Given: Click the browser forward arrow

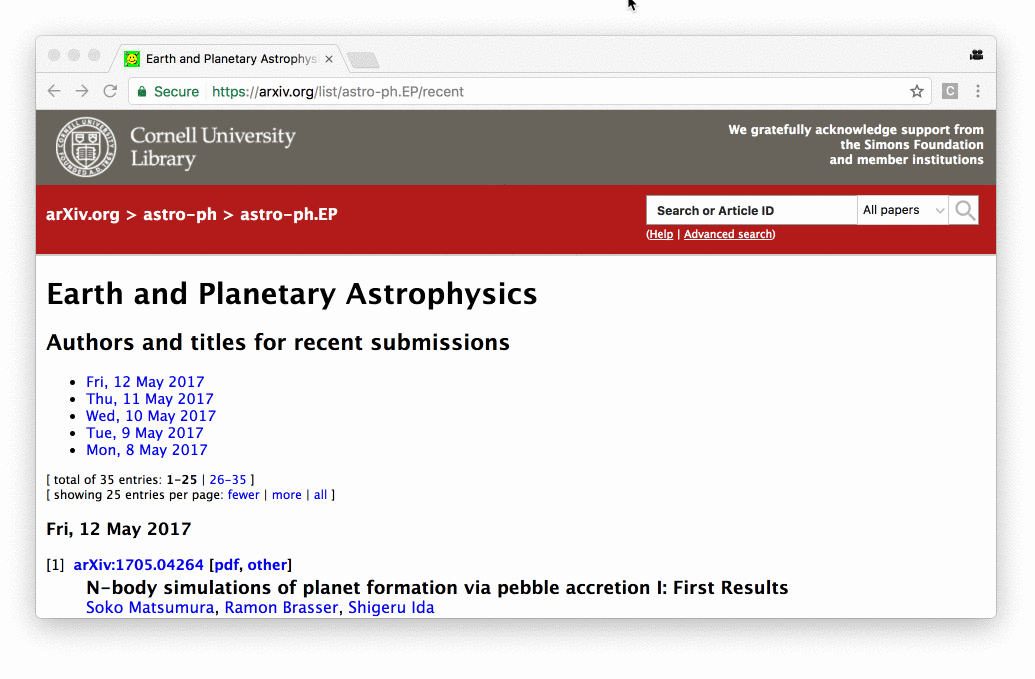Looking at the screenshot, I should click(x=82, y=91).
